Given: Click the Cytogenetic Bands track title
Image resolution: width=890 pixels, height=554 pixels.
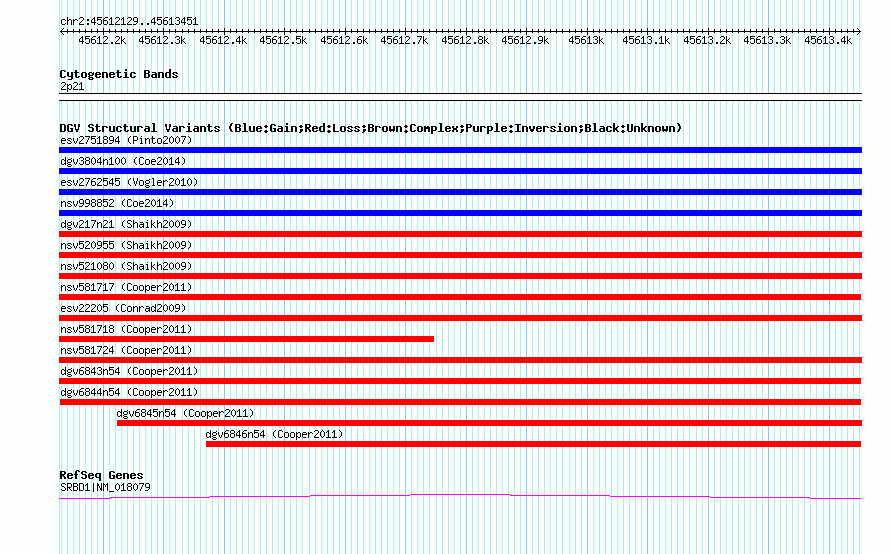Looking at the screenshot, I should [119, 74].
